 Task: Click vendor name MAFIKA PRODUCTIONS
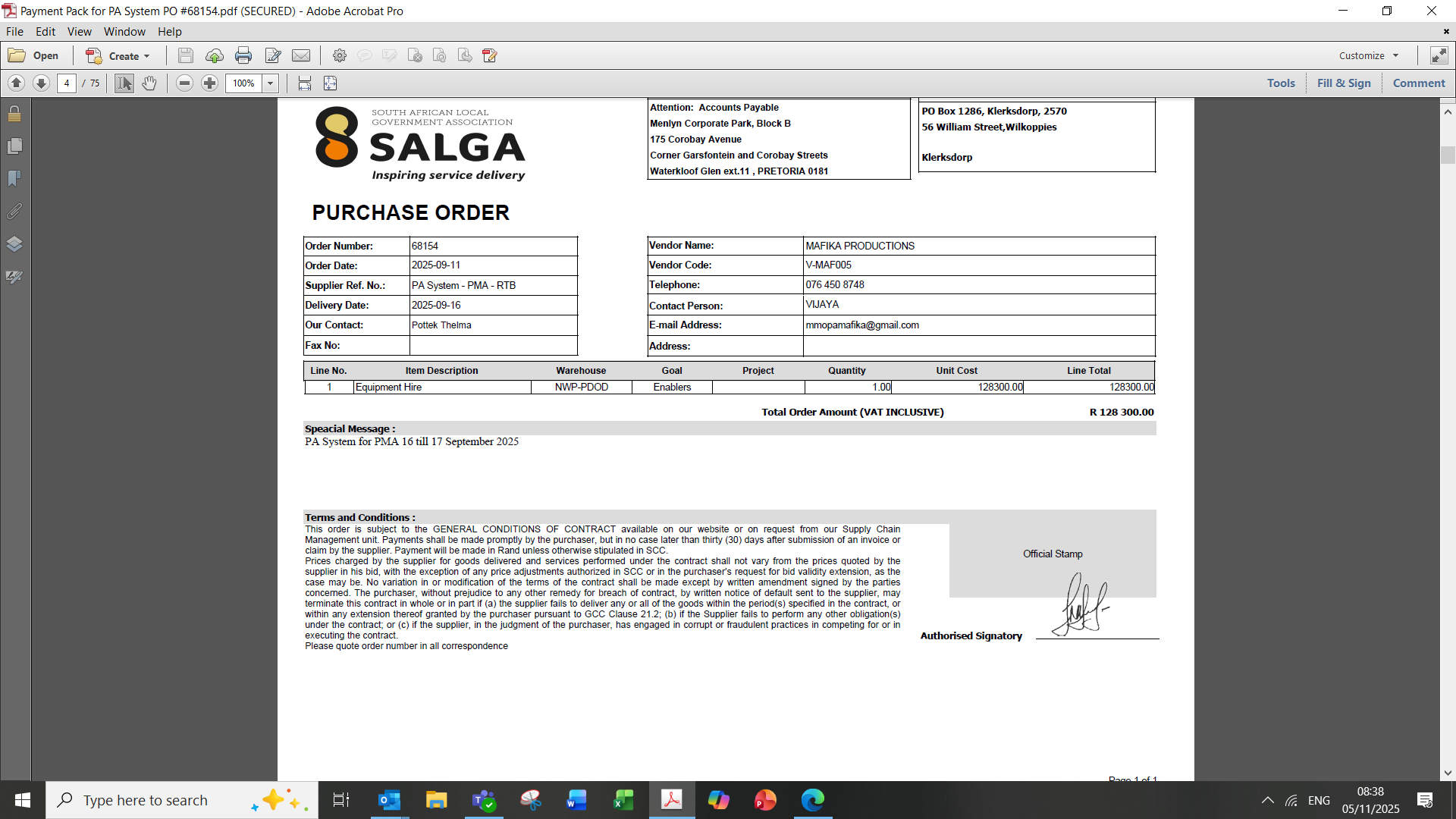pos(860,246)
